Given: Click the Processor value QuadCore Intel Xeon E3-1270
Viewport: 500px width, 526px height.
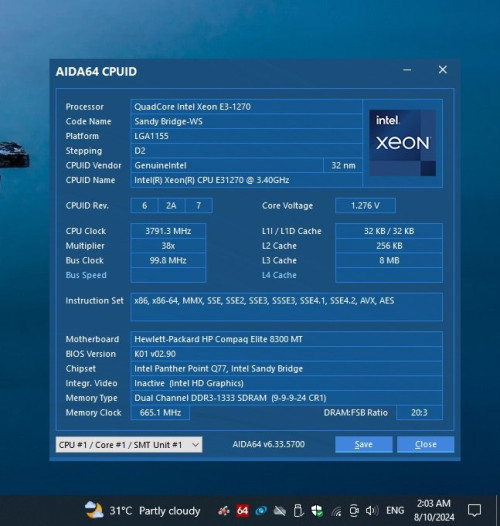Looking at the screenshot, I should point(246,107).
